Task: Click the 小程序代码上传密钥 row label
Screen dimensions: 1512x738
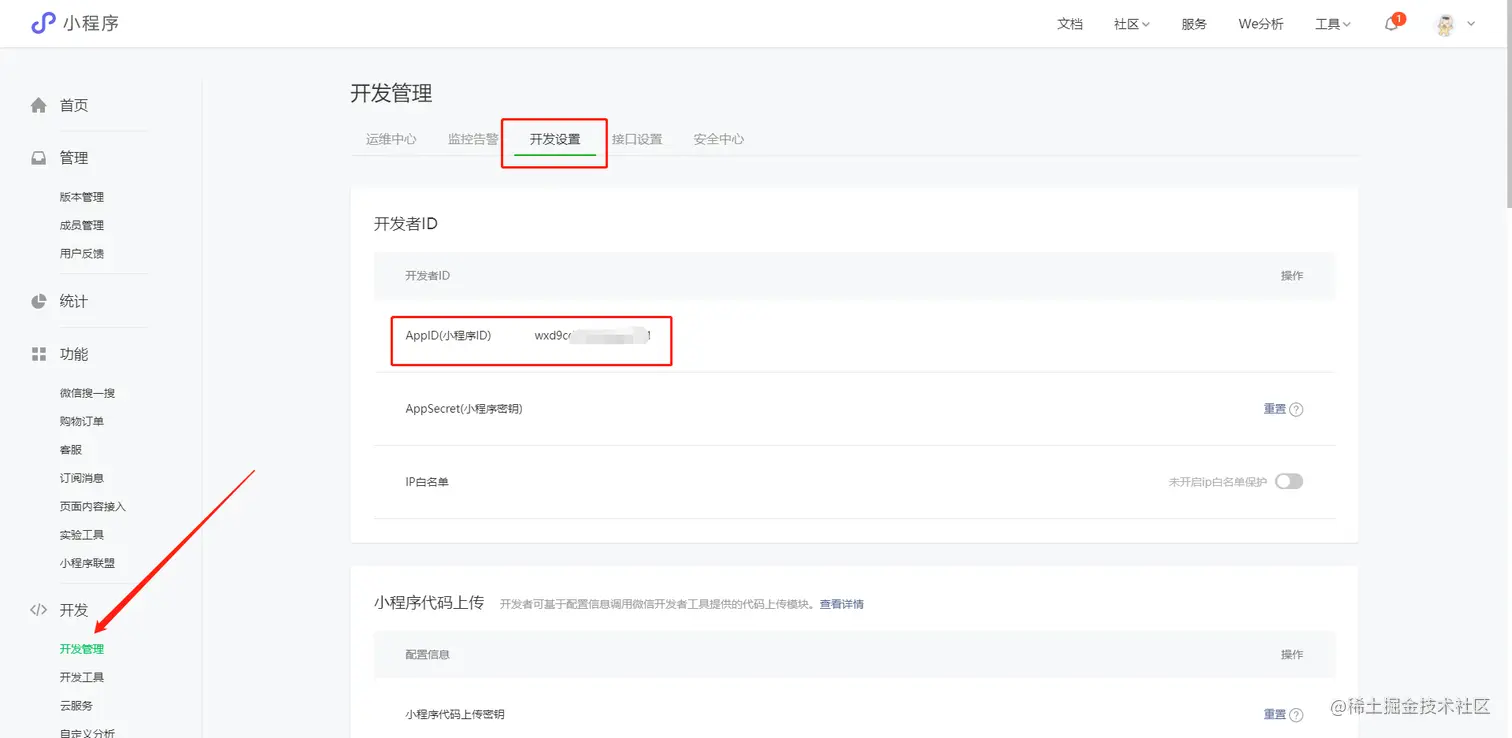Action: [x=455, y=715]
